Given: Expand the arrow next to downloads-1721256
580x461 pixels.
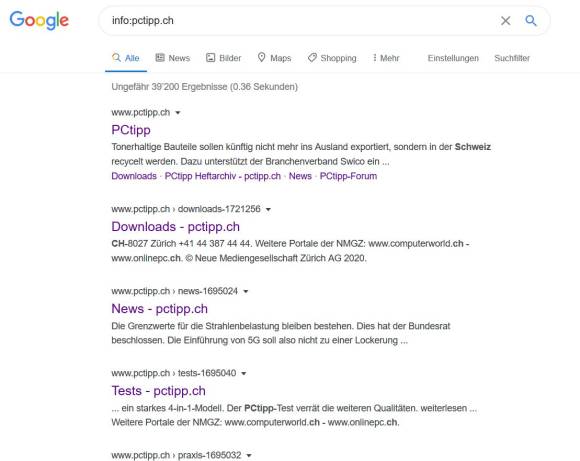Looking at the screenshot, I should 268,209.
